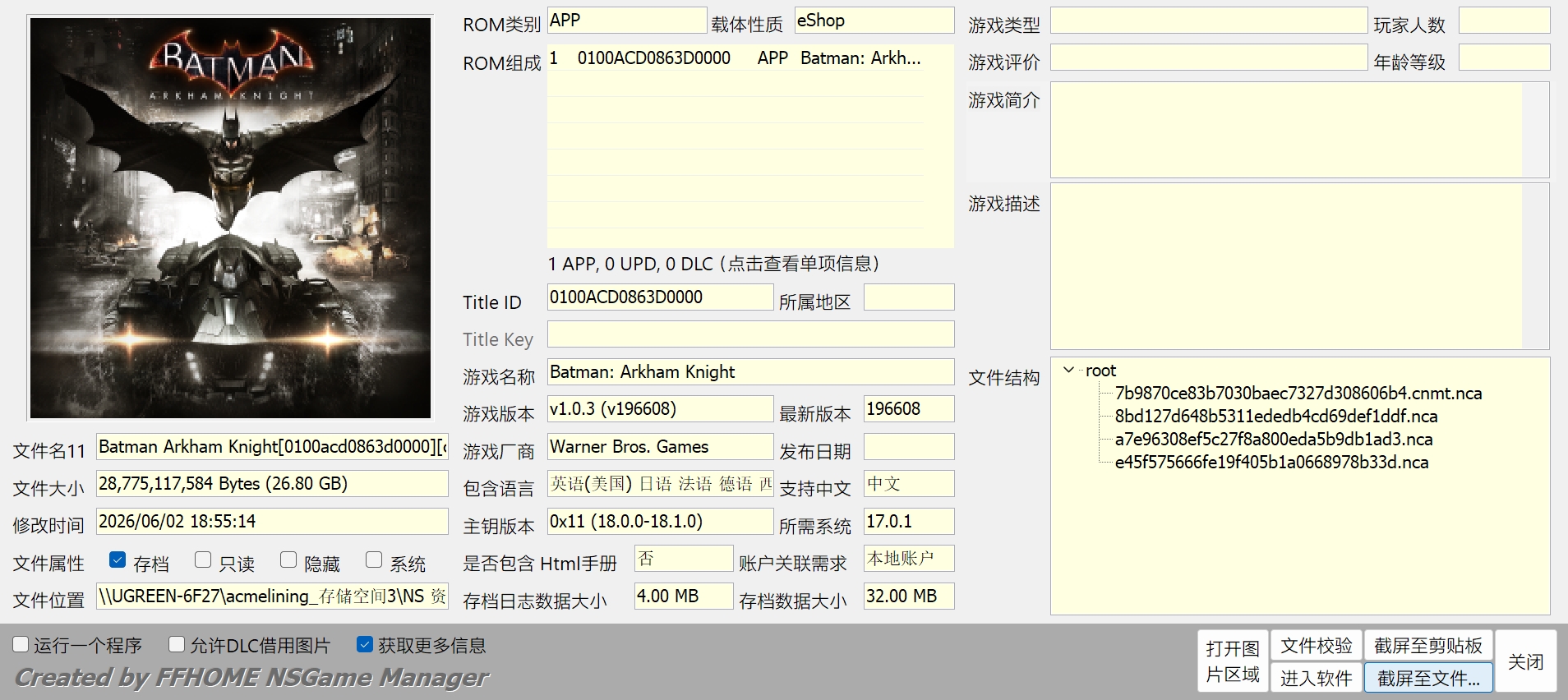Click the empty 所属地区 field

(909, 297)
